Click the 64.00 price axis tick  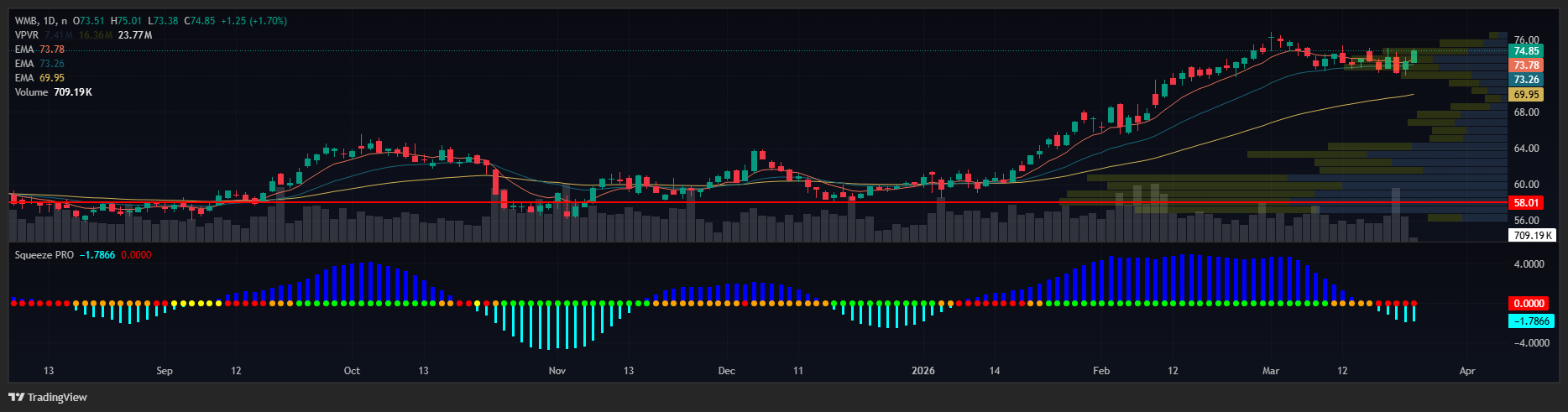[x=1526, y=149]
